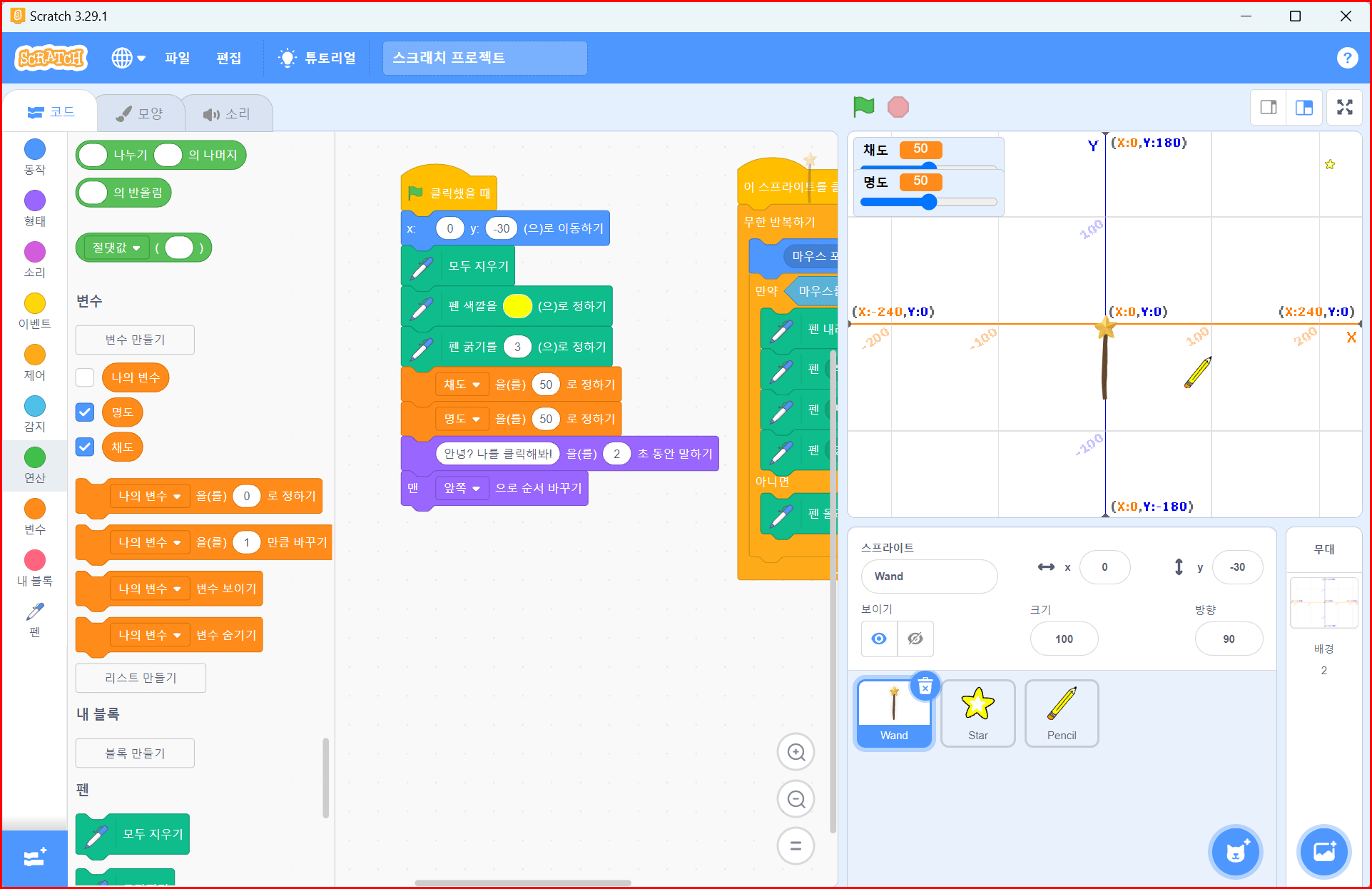
Task: Open the add extension button
Action: 34,858
